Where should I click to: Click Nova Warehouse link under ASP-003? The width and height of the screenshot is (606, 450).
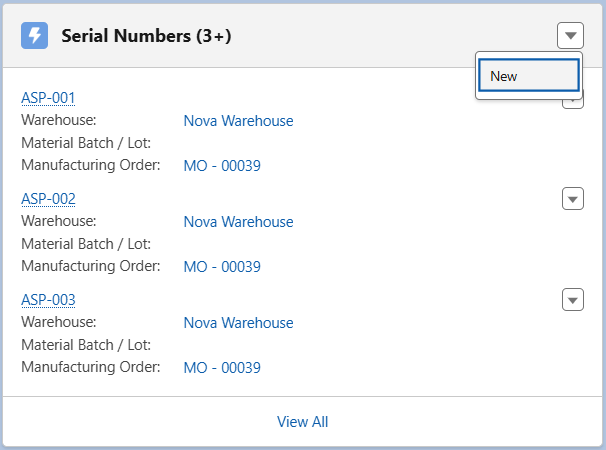tap(238, 323)
